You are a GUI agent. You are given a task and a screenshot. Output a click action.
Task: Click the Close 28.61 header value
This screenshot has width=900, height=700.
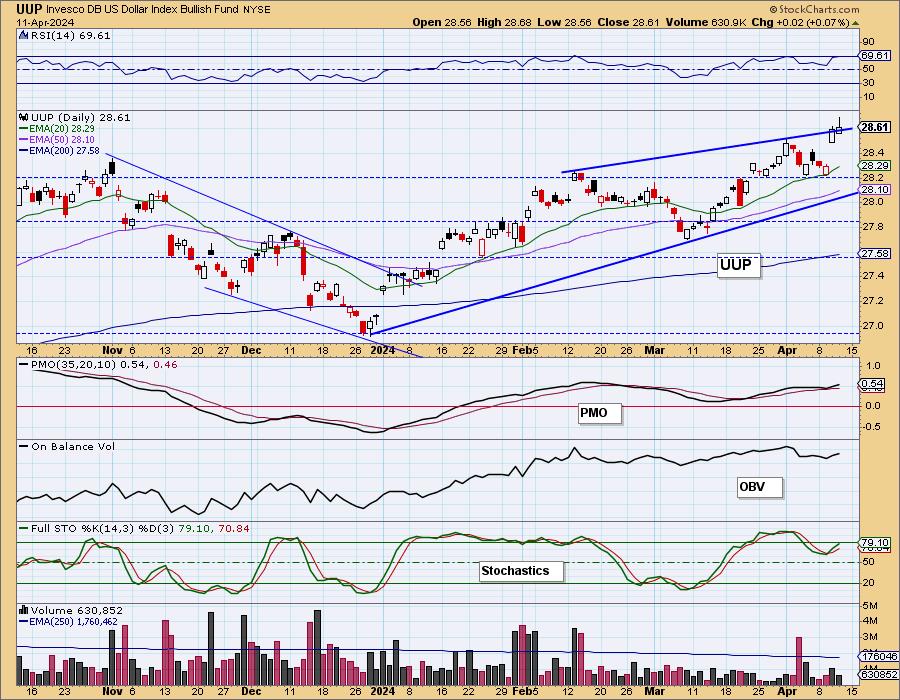[x=629, y=22]
